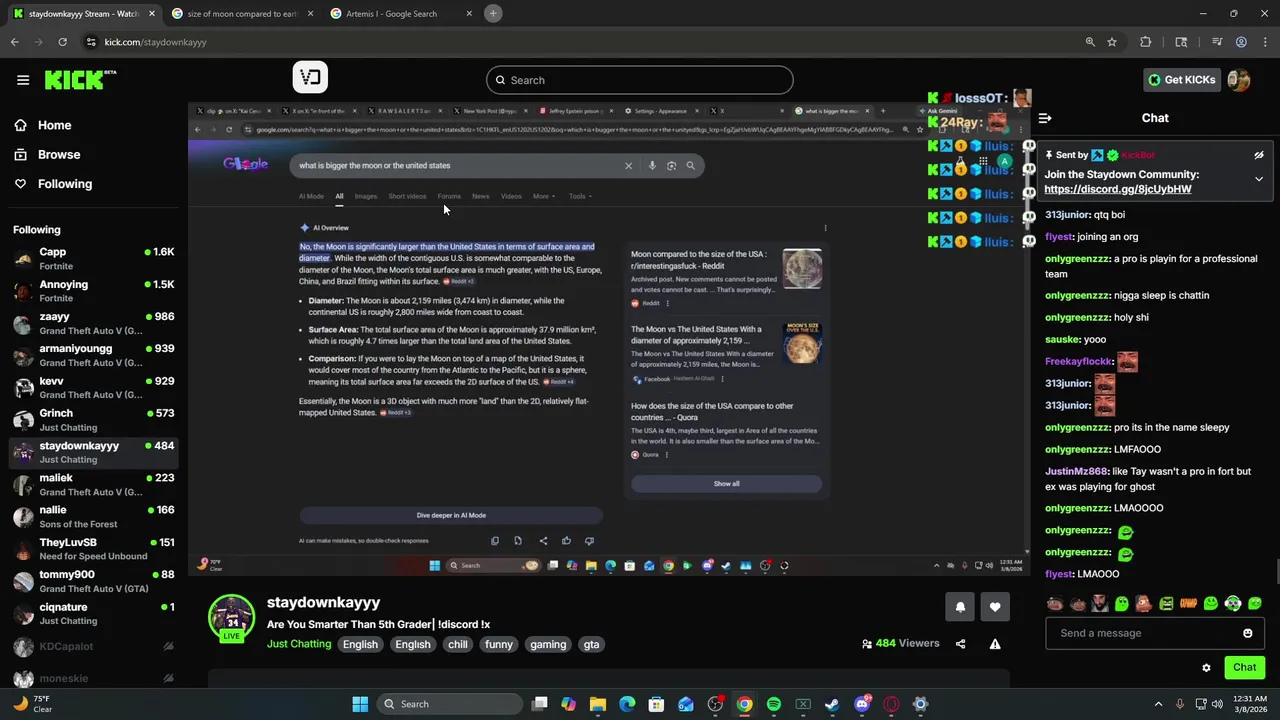The image size is (1280, 720).
Task: Toggle the follow heart button for staydownkayyy
Action: pos(995,607)
